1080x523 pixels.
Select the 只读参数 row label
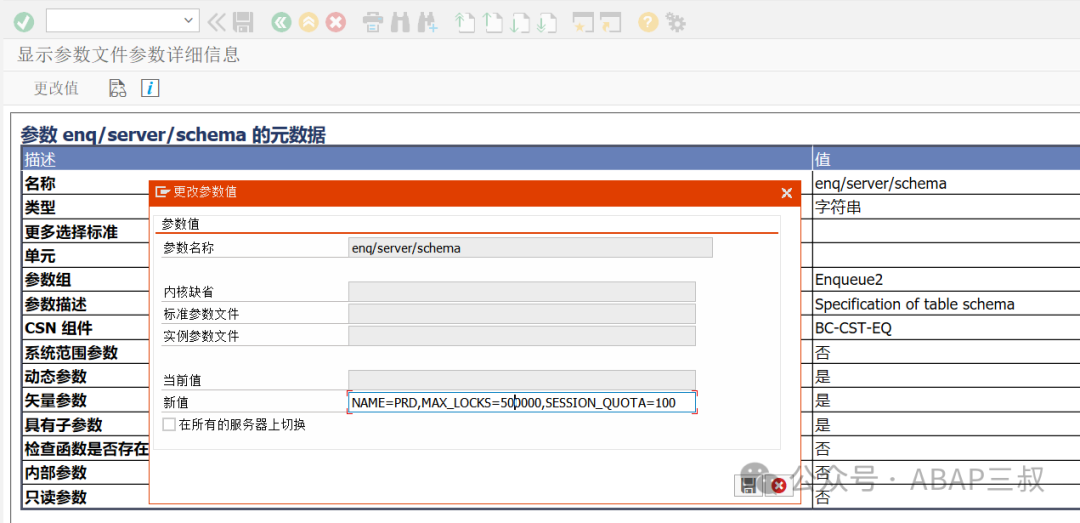[56, 497]
